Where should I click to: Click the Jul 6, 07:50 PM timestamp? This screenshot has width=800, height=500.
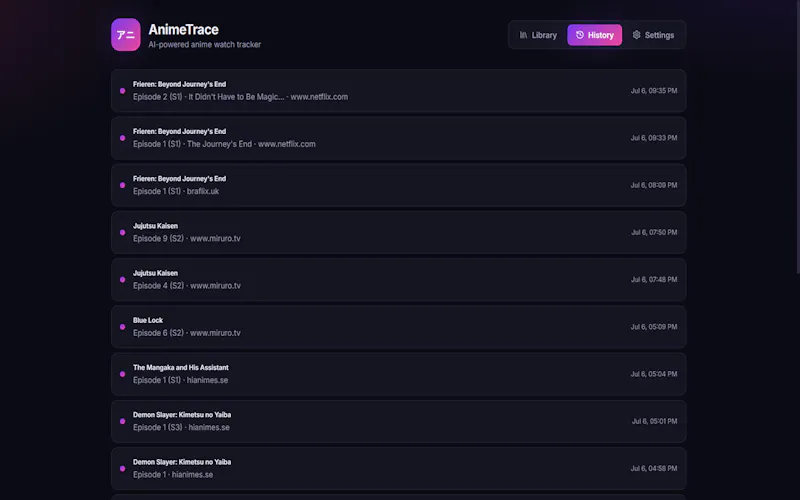(654, 232)
